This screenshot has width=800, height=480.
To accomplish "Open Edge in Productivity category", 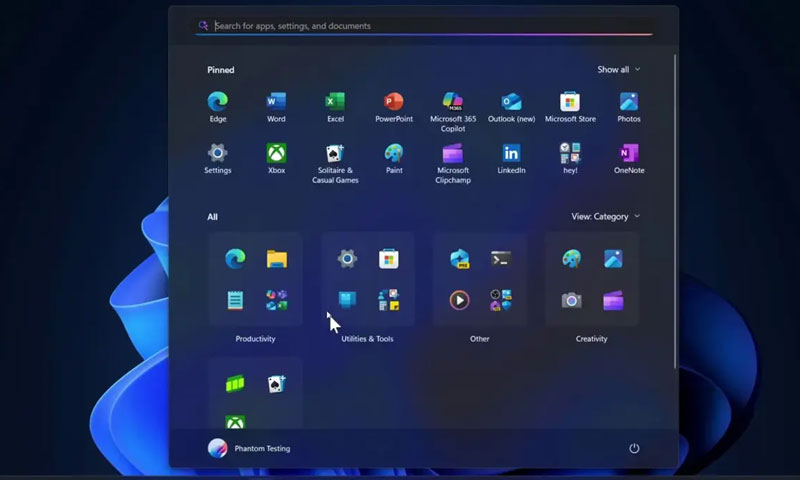I will (235, 259).
